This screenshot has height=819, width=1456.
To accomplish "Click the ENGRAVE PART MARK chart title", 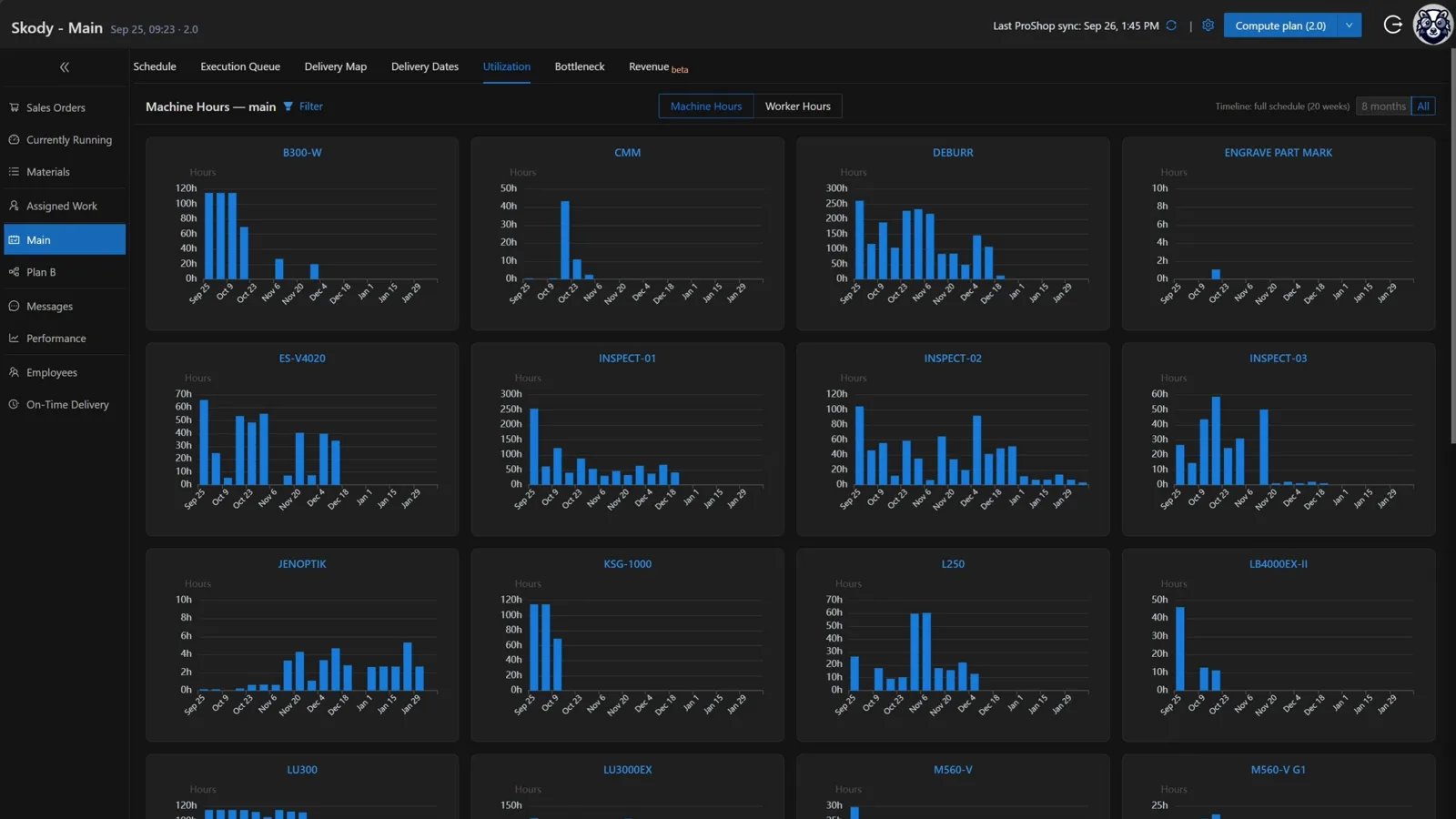I will (x=1278, y=153).
